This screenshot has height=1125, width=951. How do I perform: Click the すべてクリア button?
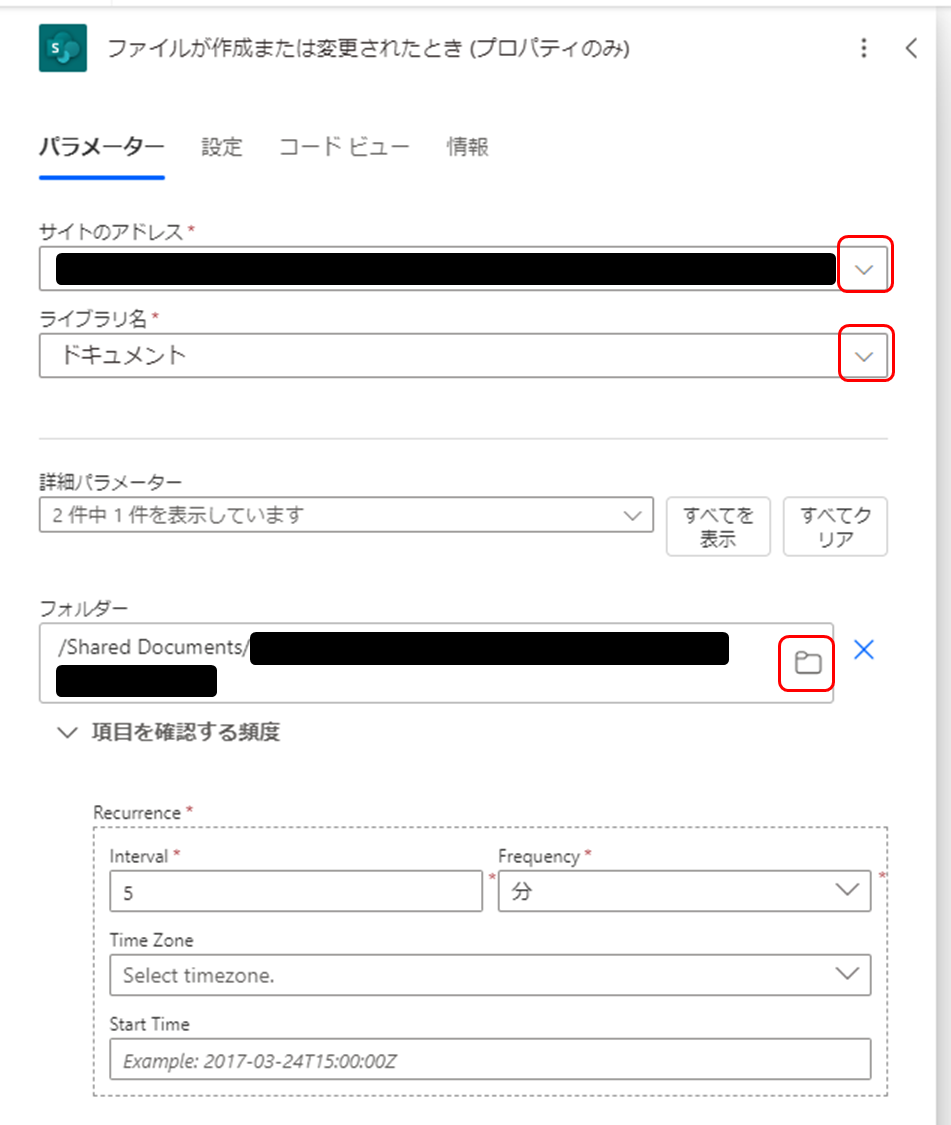(835, 527)
